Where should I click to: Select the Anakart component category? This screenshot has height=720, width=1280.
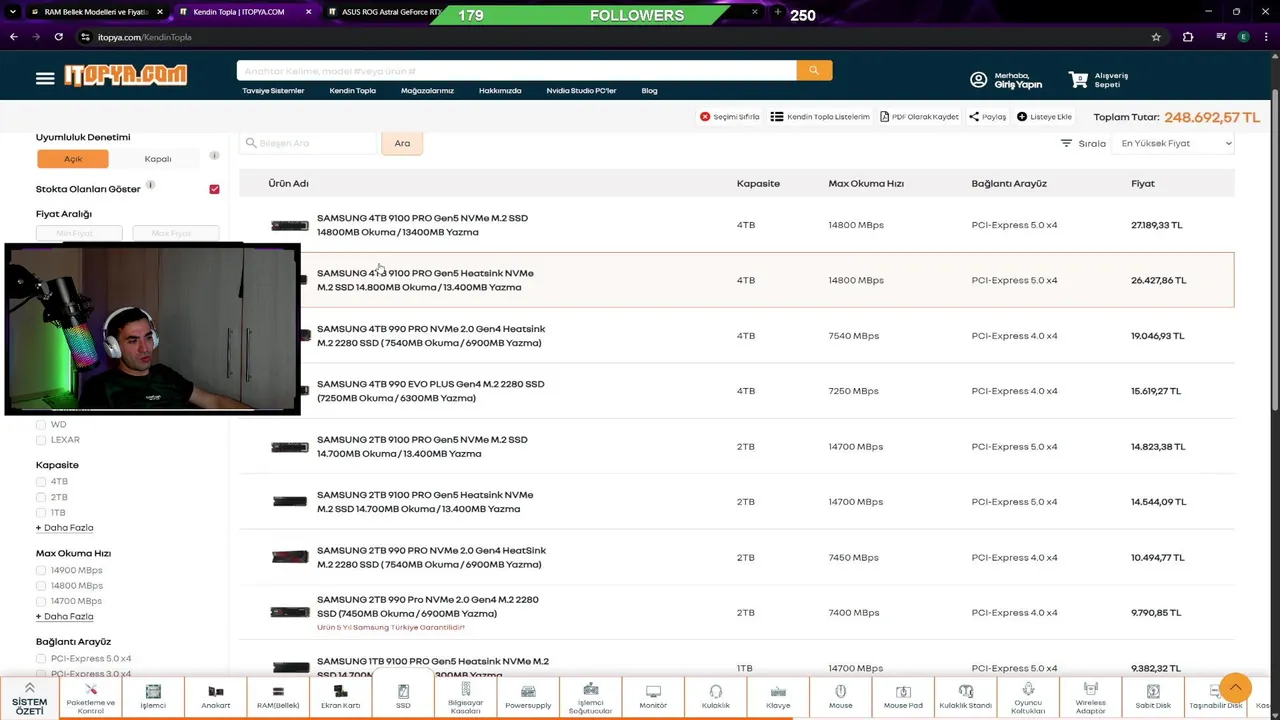216,698
